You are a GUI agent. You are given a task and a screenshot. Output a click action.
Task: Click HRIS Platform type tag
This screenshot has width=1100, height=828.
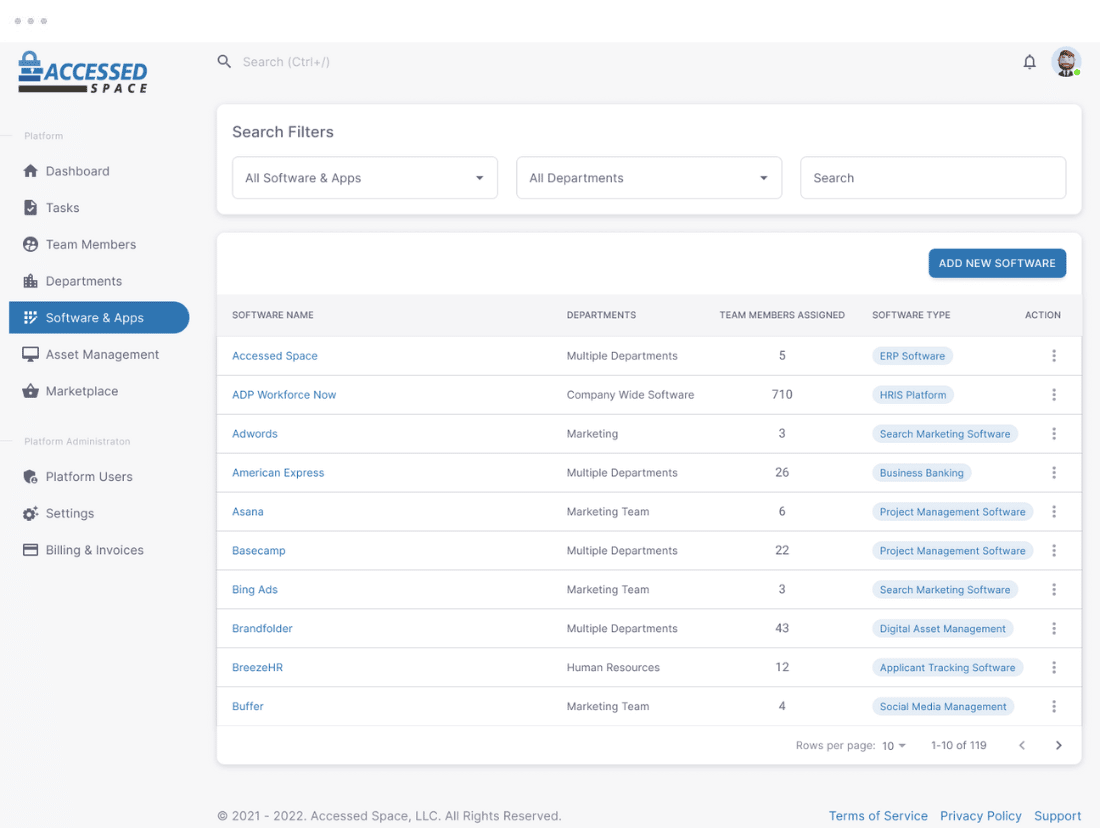tap(913, 395)
